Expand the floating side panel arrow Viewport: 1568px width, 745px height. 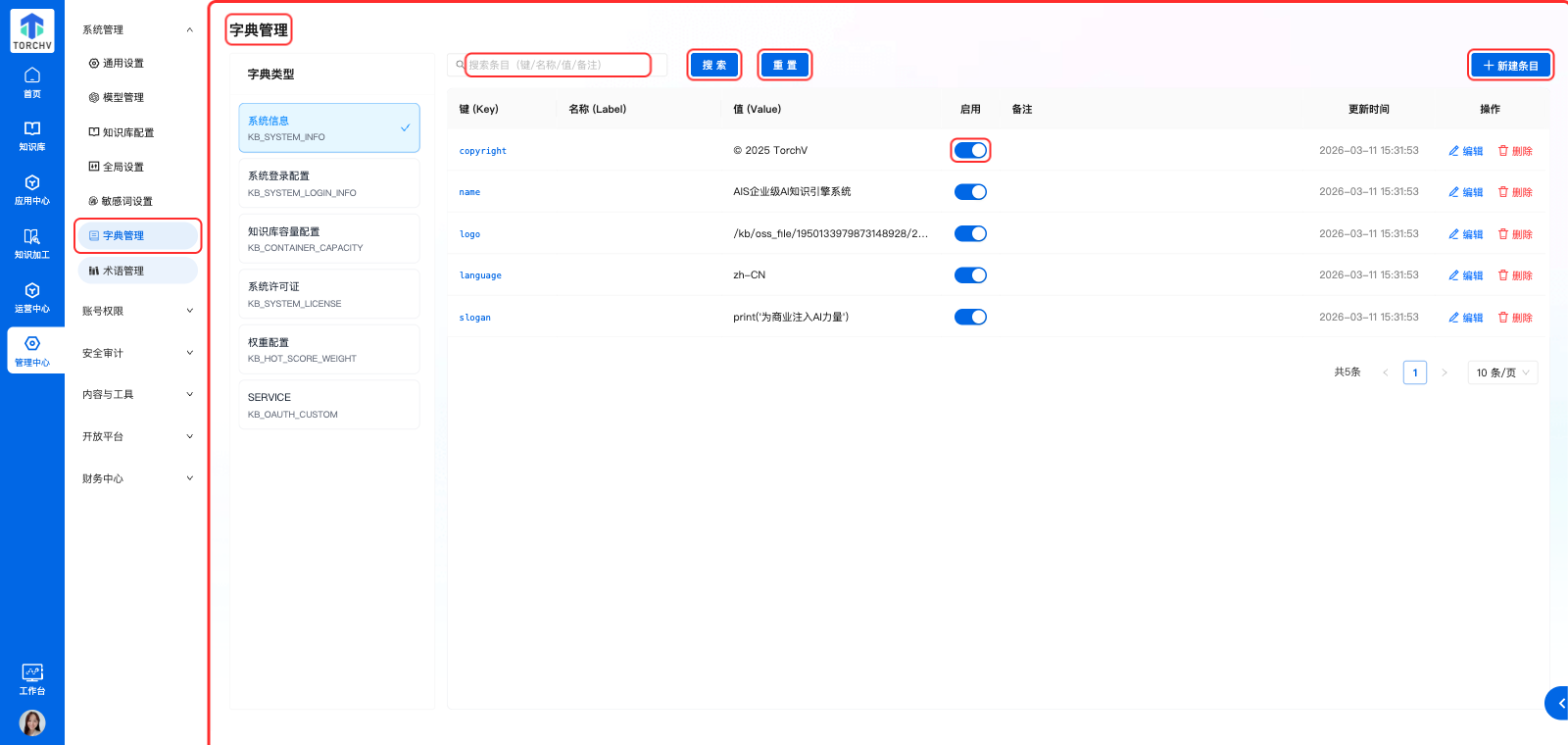1558,703
